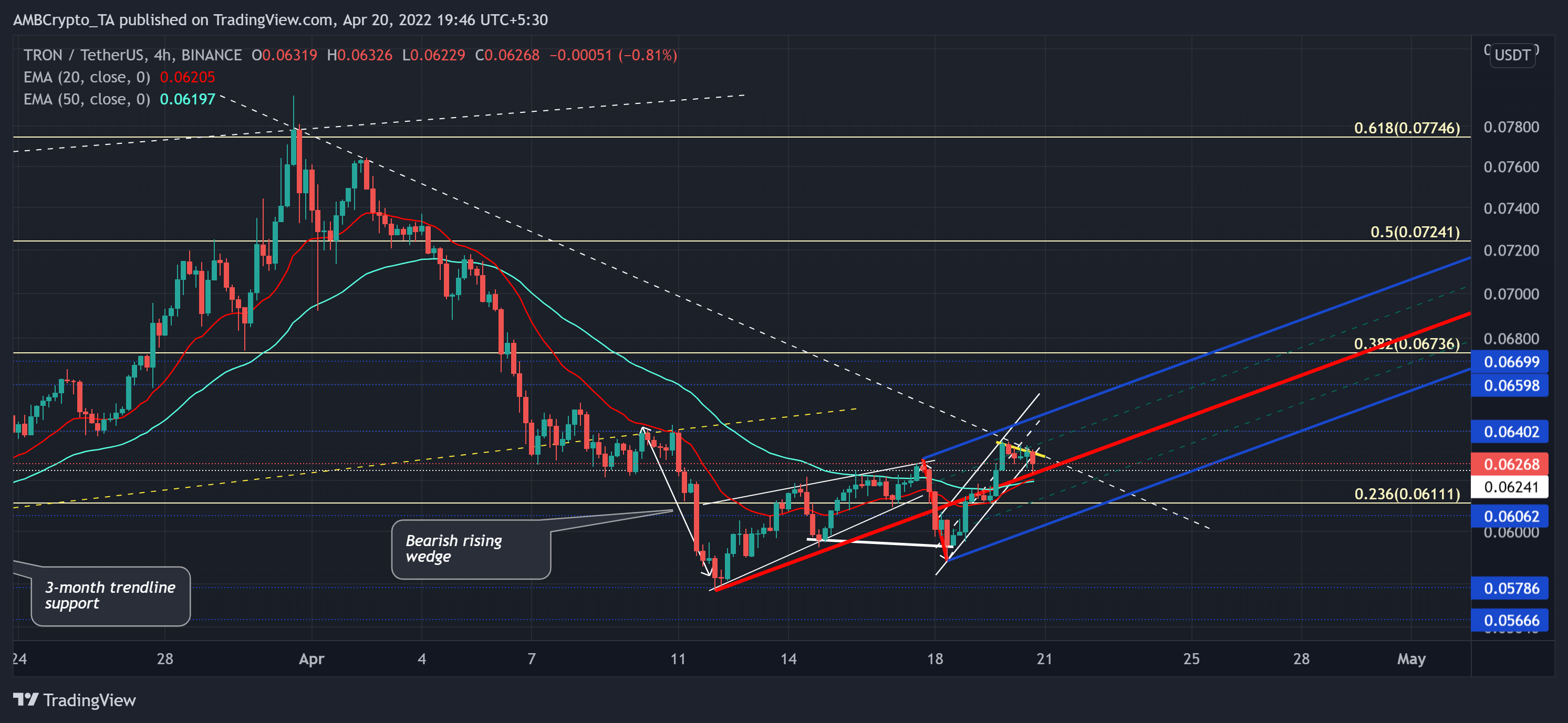The height and width of the screenshot is (723, 1568).
Task: Click the 0.07600 price axis tick
Action: [1511, 167]
